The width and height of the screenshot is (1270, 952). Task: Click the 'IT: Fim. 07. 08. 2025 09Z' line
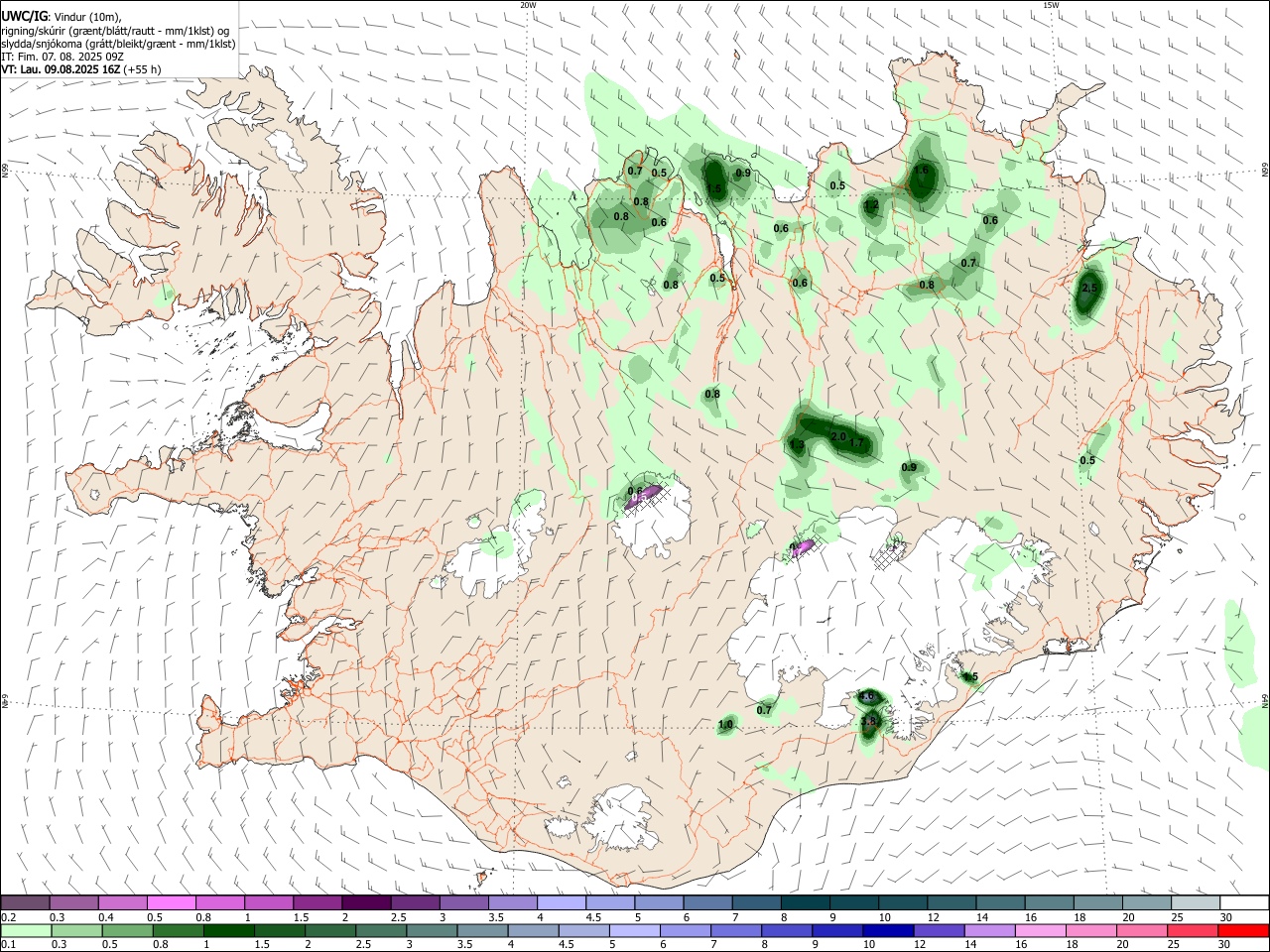click(x=62, y=58)
